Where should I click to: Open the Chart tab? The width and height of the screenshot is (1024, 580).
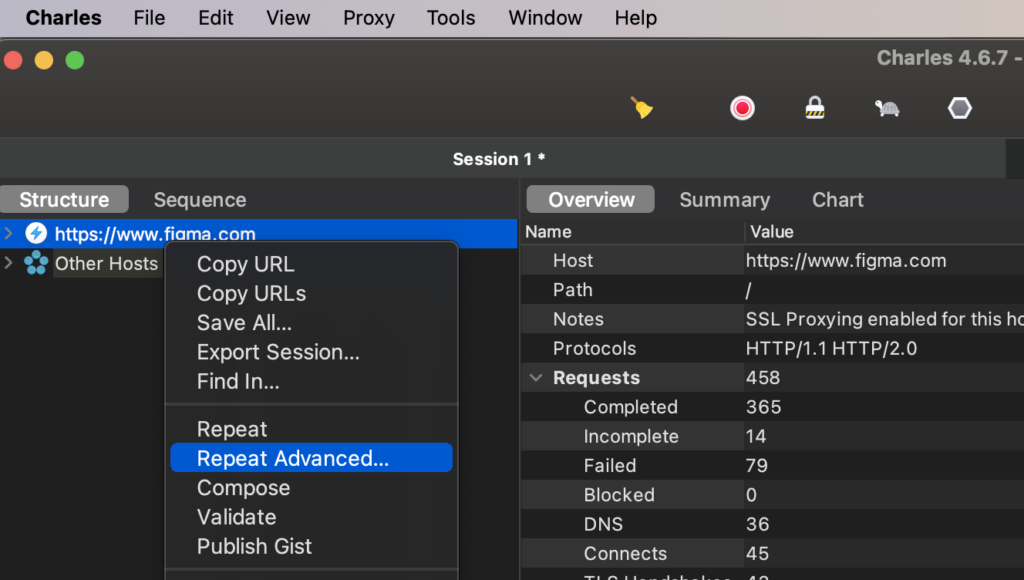[x=837, y=200]
